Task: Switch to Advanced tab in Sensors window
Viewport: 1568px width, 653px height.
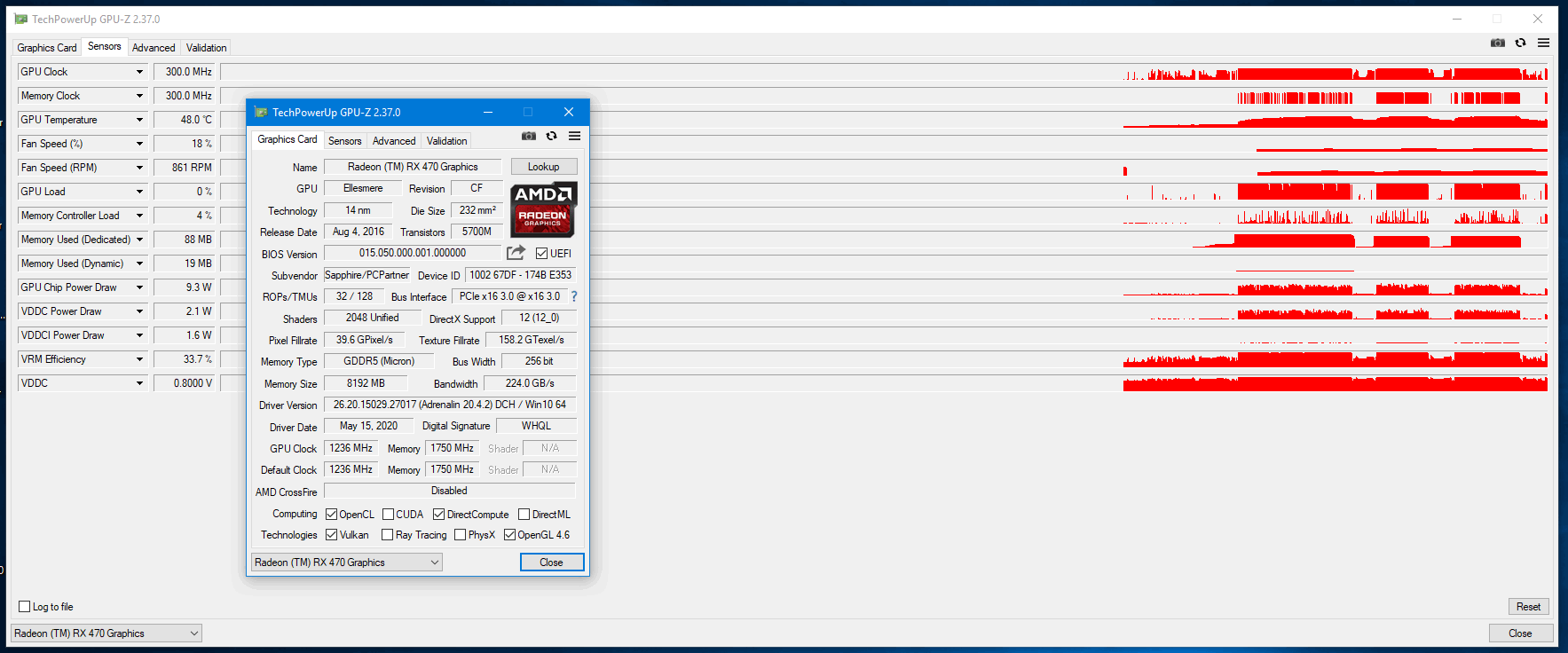Action: tap(154, 48)
